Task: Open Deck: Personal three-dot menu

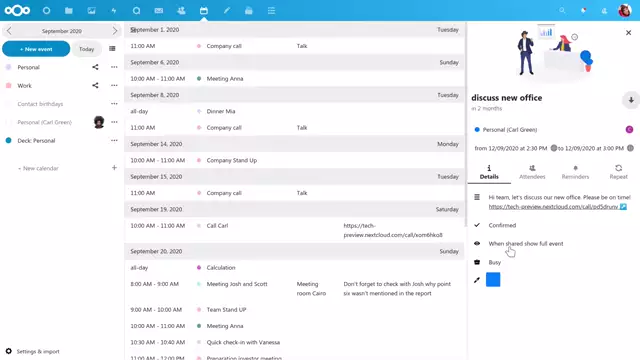Action: [x=114, y=140]
